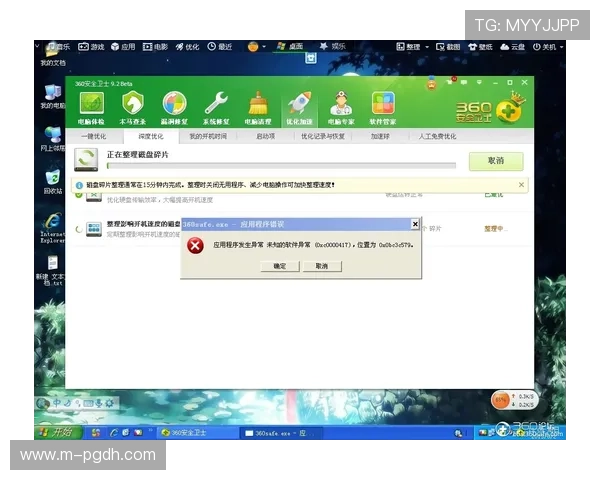Open the 网上邻居 desktop icon

53,139
